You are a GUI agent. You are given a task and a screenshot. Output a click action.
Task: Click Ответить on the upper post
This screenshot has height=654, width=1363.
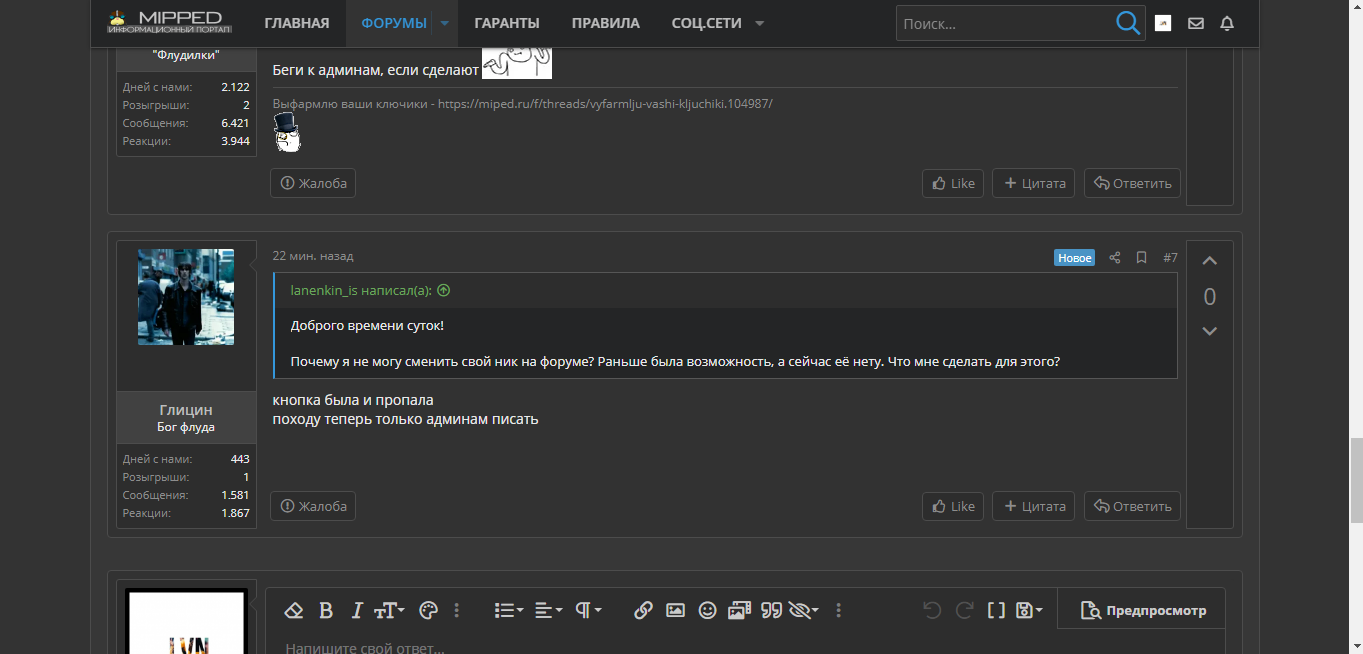1132,183
